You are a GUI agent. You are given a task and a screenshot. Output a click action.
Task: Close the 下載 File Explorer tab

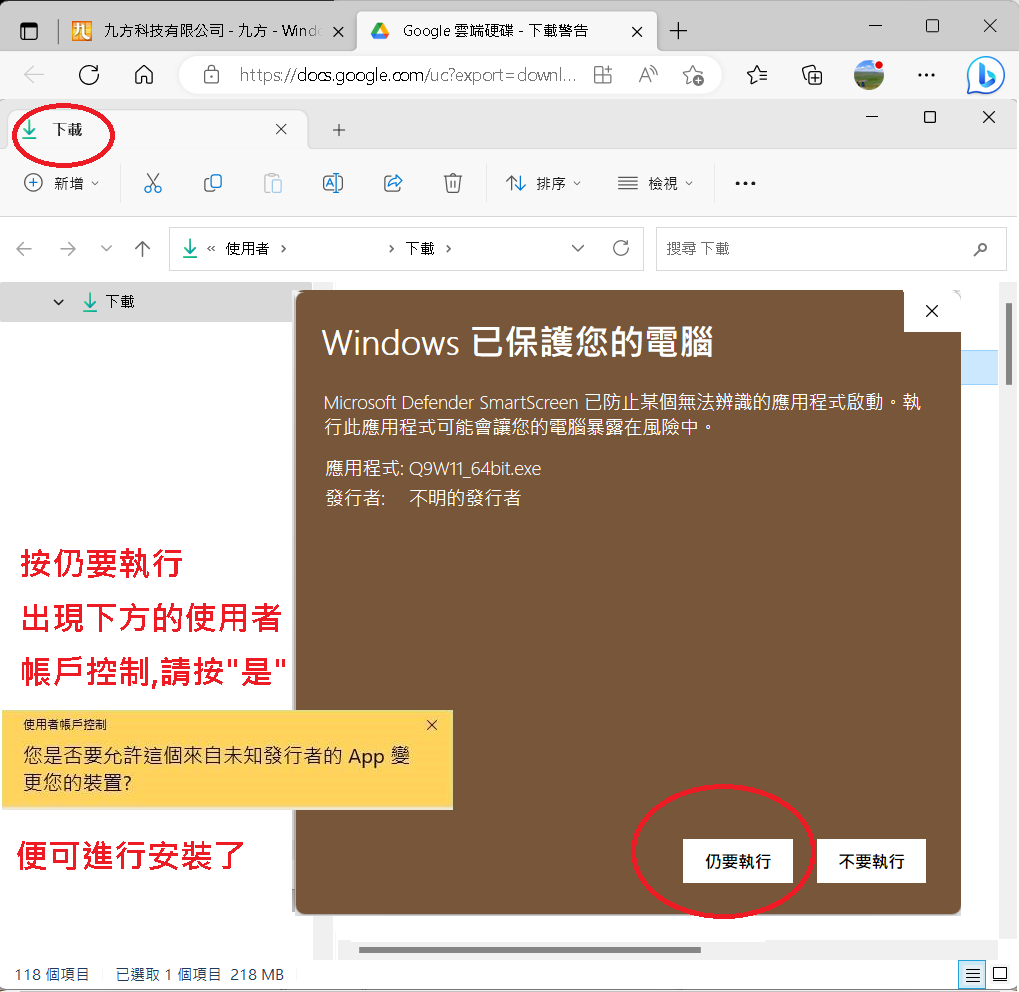[x=281, y=129]
